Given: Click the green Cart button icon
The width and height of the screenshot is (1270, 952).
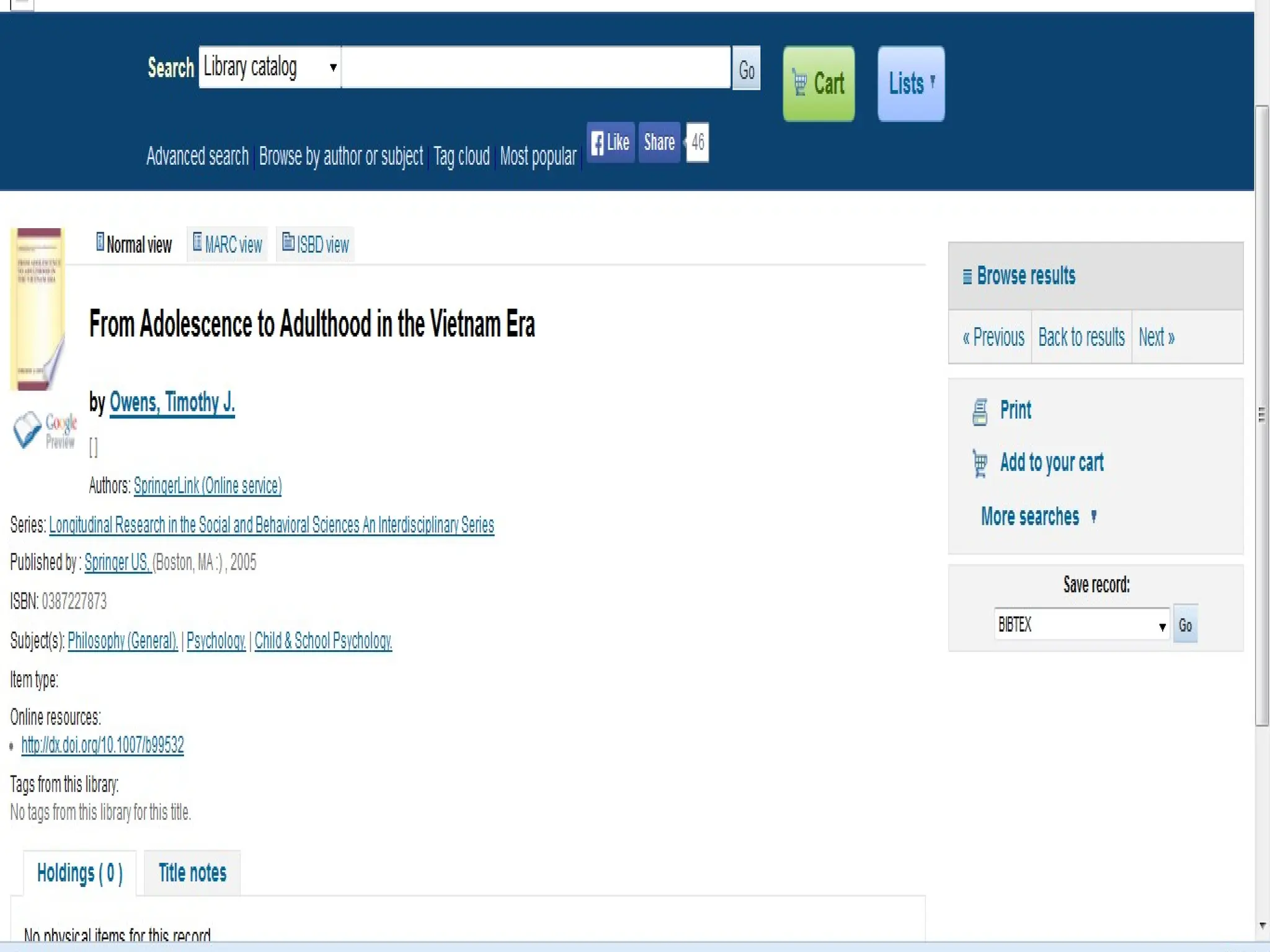Looking at the screenshot, I should click(x=800, y=83).
